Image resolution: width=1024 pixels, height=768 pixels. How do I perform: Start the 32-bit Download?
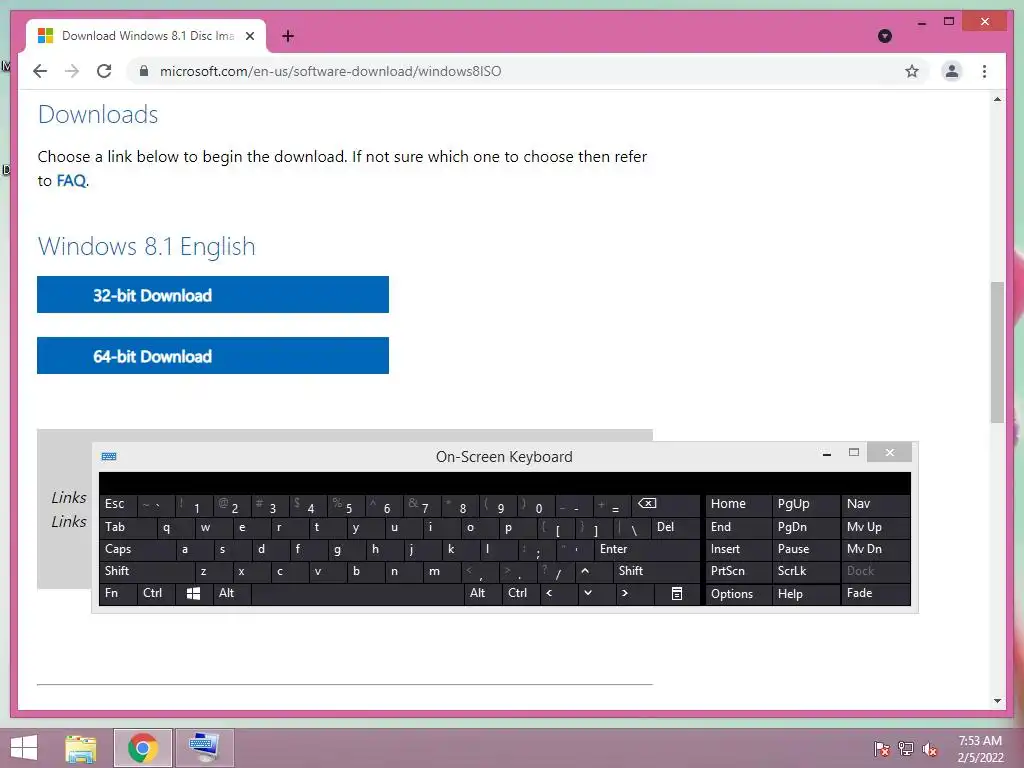pos(213,295)
